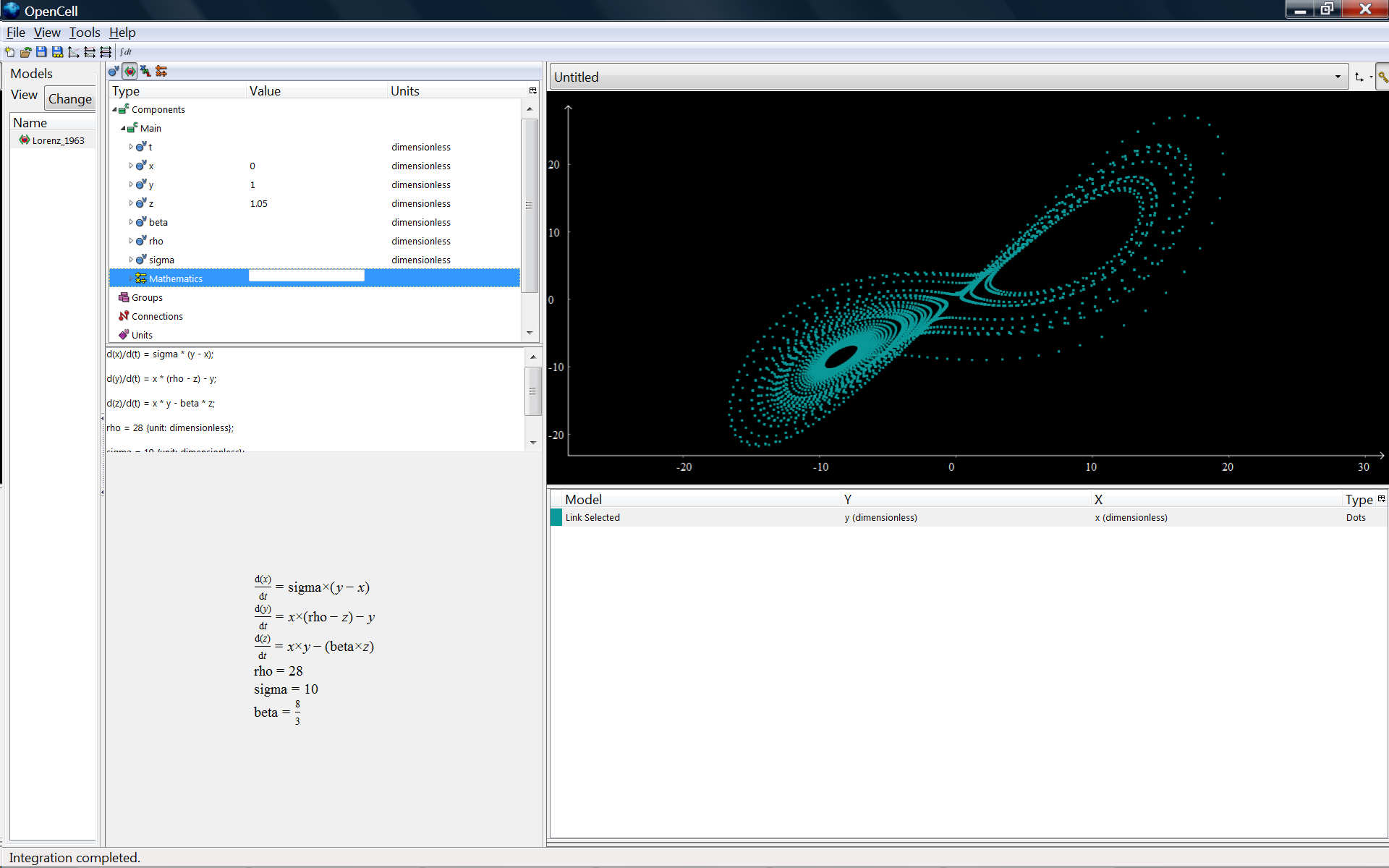1389x868 pixels.
Task: Click the XML view icon
Action: [145, 71]
